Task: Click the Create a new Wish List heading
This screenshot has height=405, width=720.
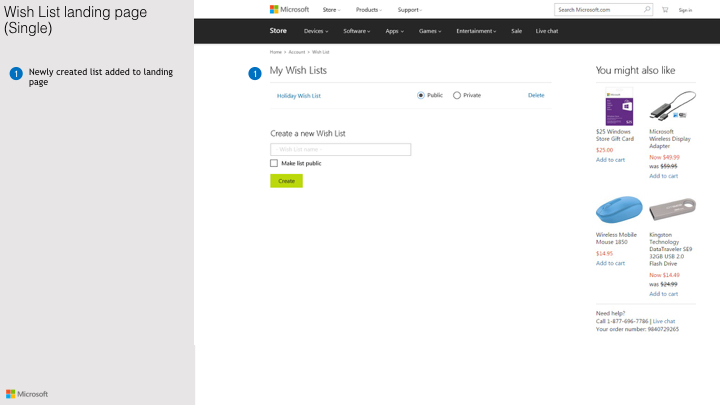Action: coord(308,134)
